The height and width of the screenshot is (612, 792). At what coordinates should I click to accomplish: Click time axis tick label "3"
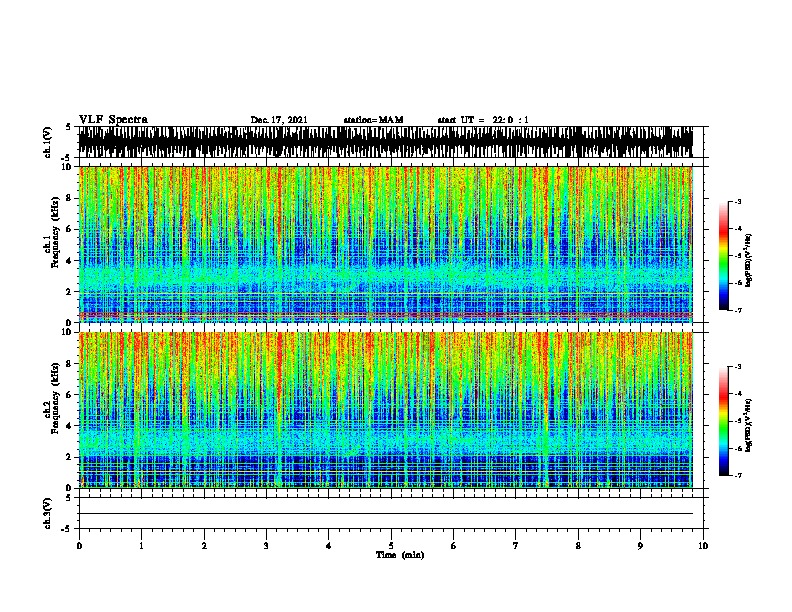266,546
